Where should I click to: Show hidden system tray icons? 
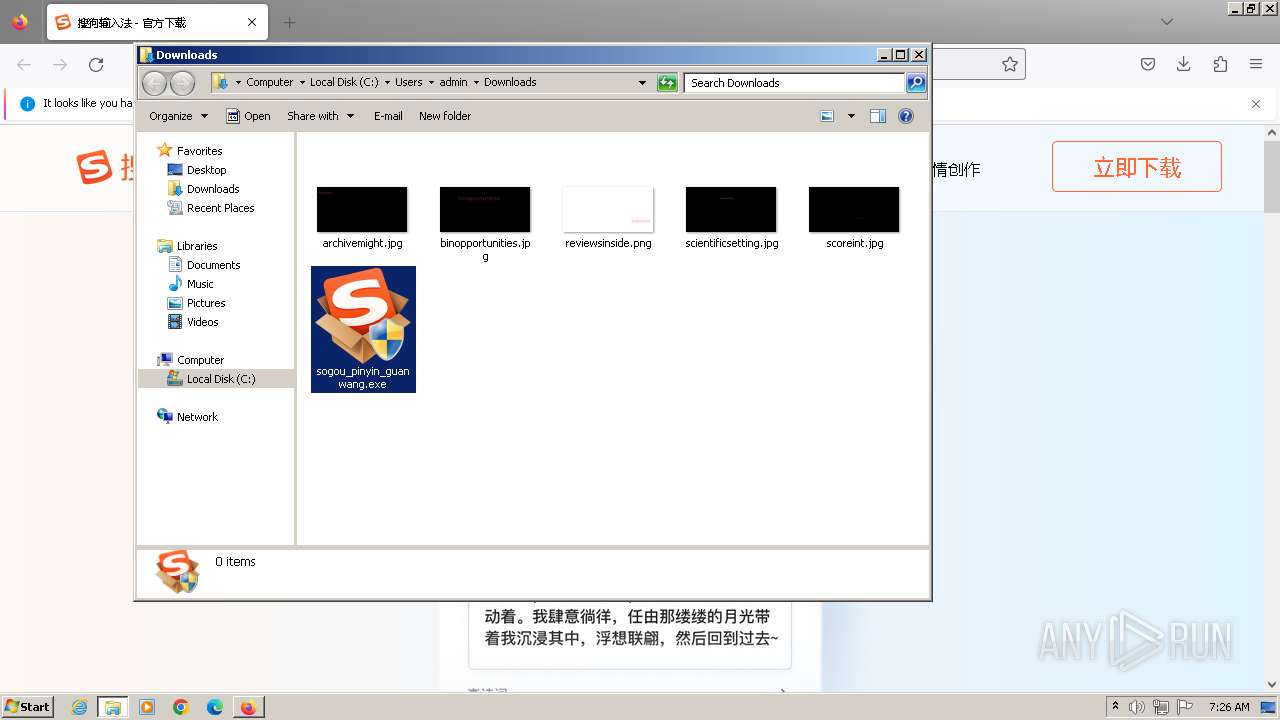1115,707
